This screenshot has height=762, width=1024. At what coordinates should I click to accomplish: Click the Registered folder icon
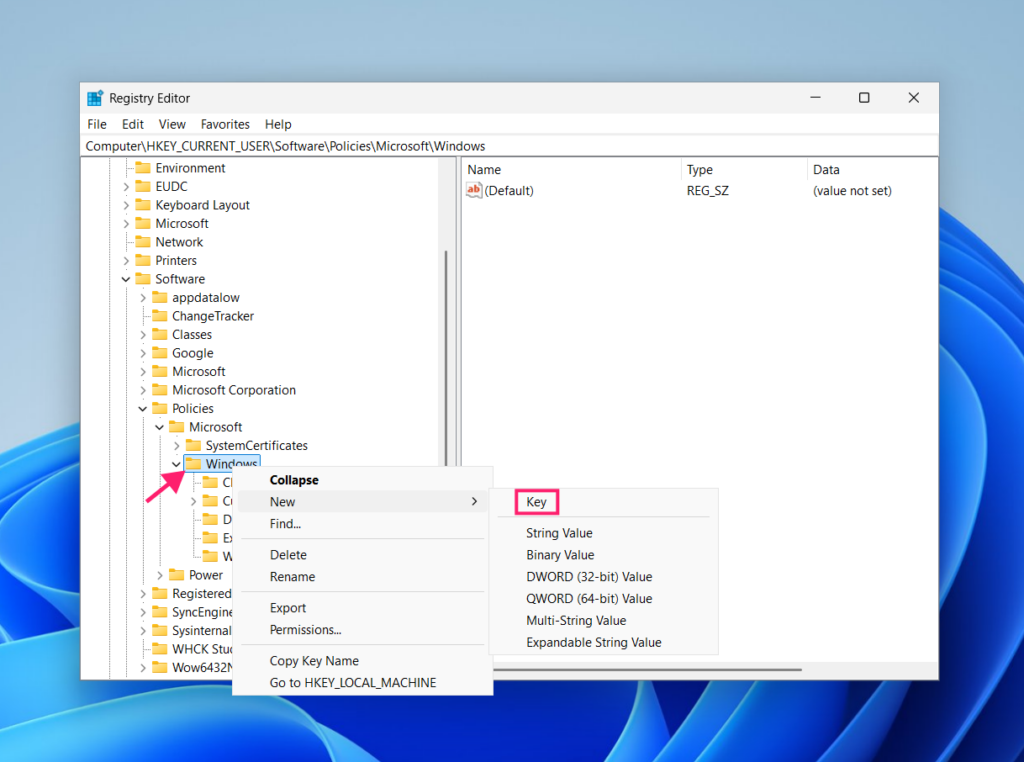point(160,593)
